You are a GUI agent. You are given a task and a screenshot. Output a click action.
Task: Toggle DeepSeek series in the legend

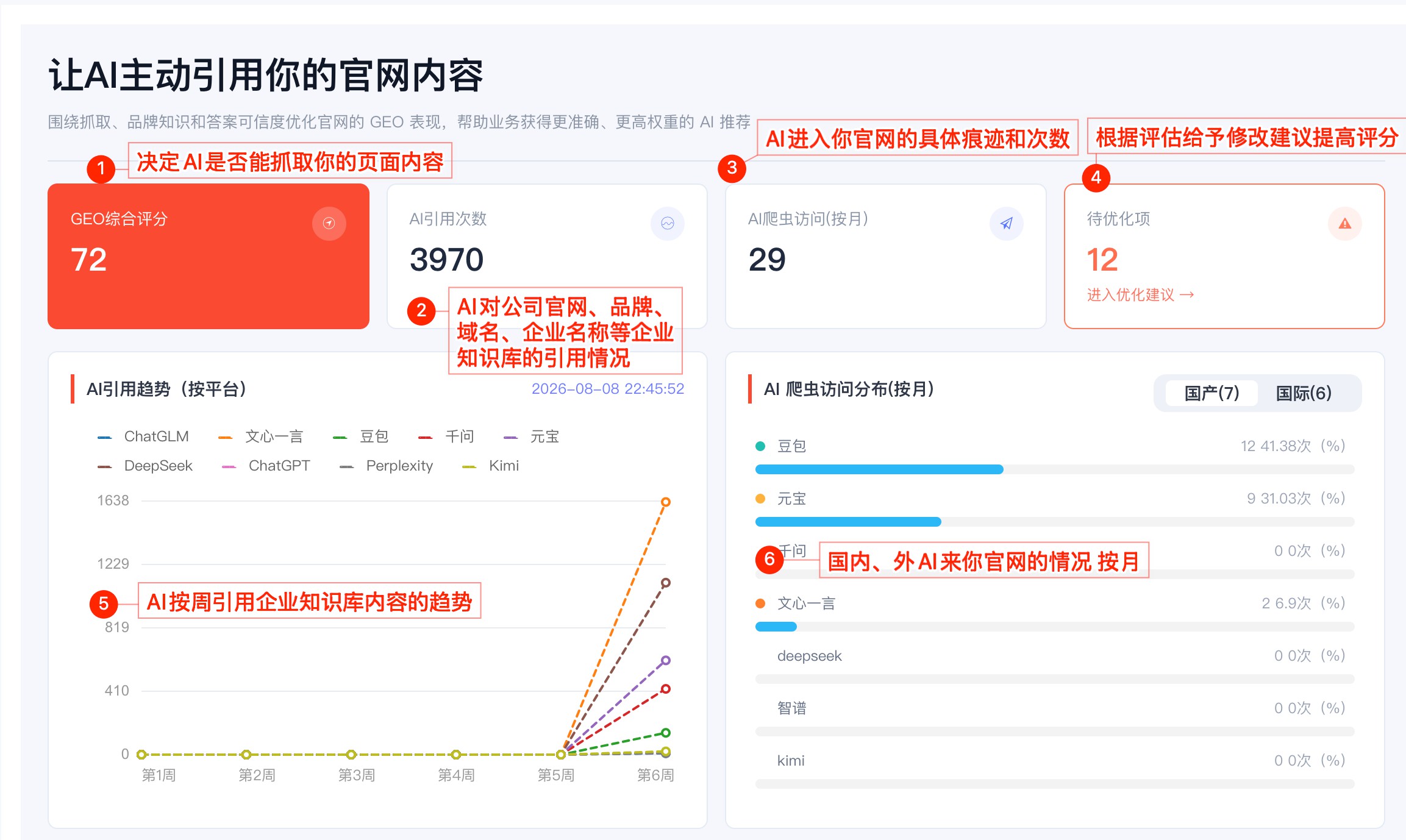145,466
